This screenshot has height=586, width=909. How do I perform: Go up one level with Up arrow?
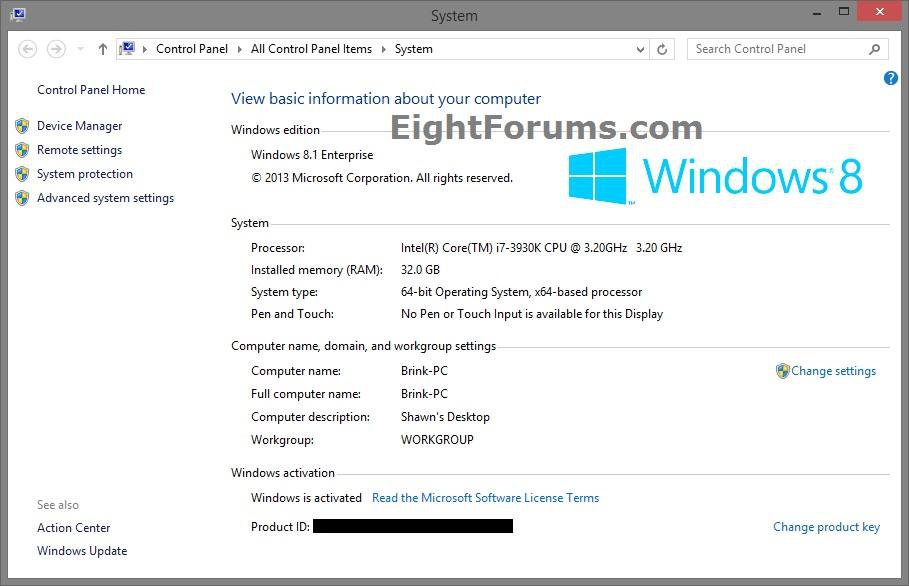(x=103, y=49)
